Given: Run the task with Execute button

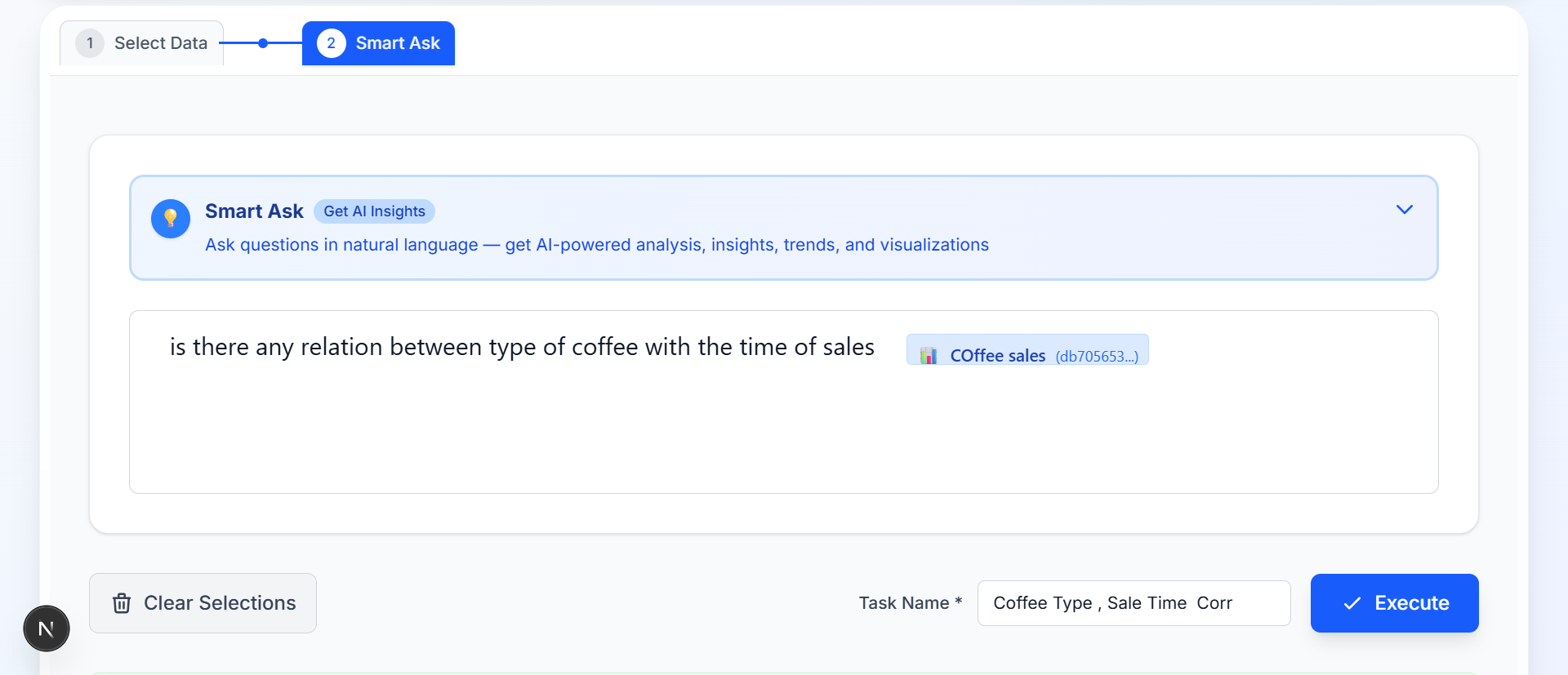Looking at the screenshot, I should tap(1394, 603).
